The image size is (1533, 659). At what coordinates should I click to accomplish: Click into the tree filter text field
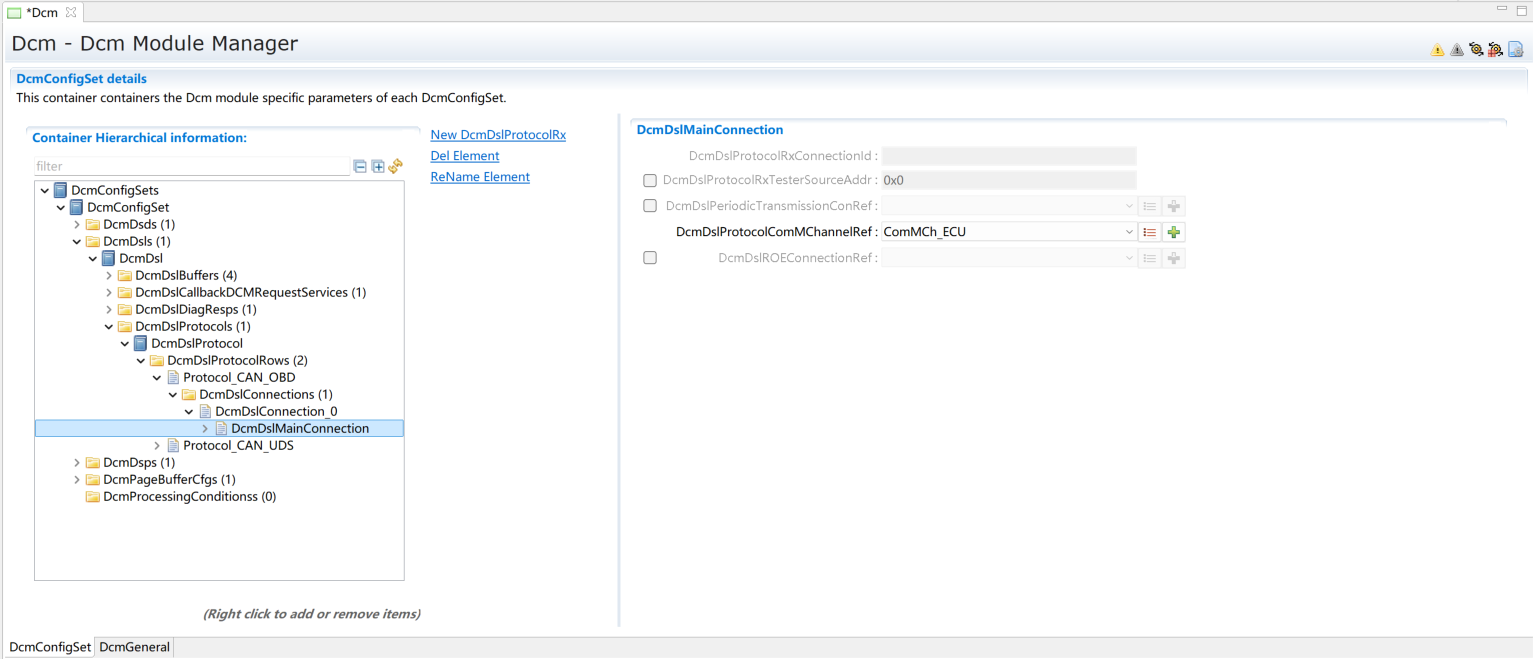click(190, 167)
